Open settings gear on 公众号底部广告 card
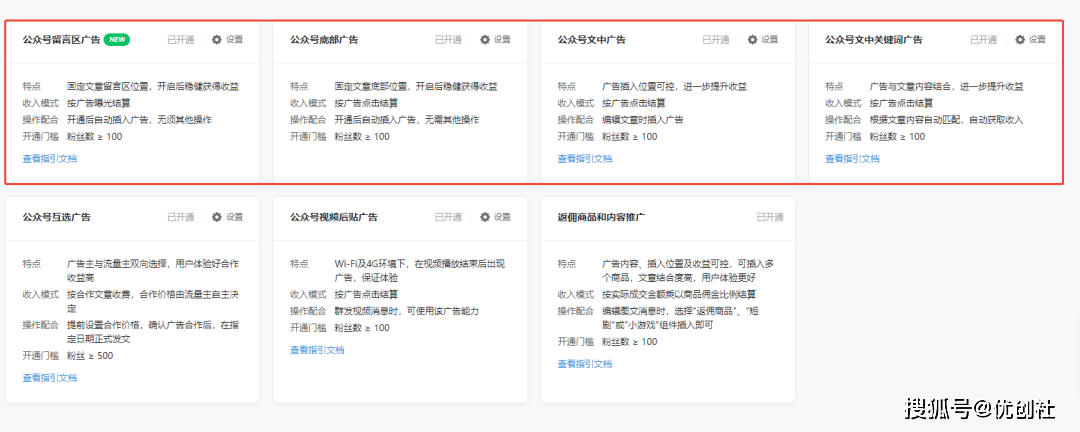 click(485, 40)
